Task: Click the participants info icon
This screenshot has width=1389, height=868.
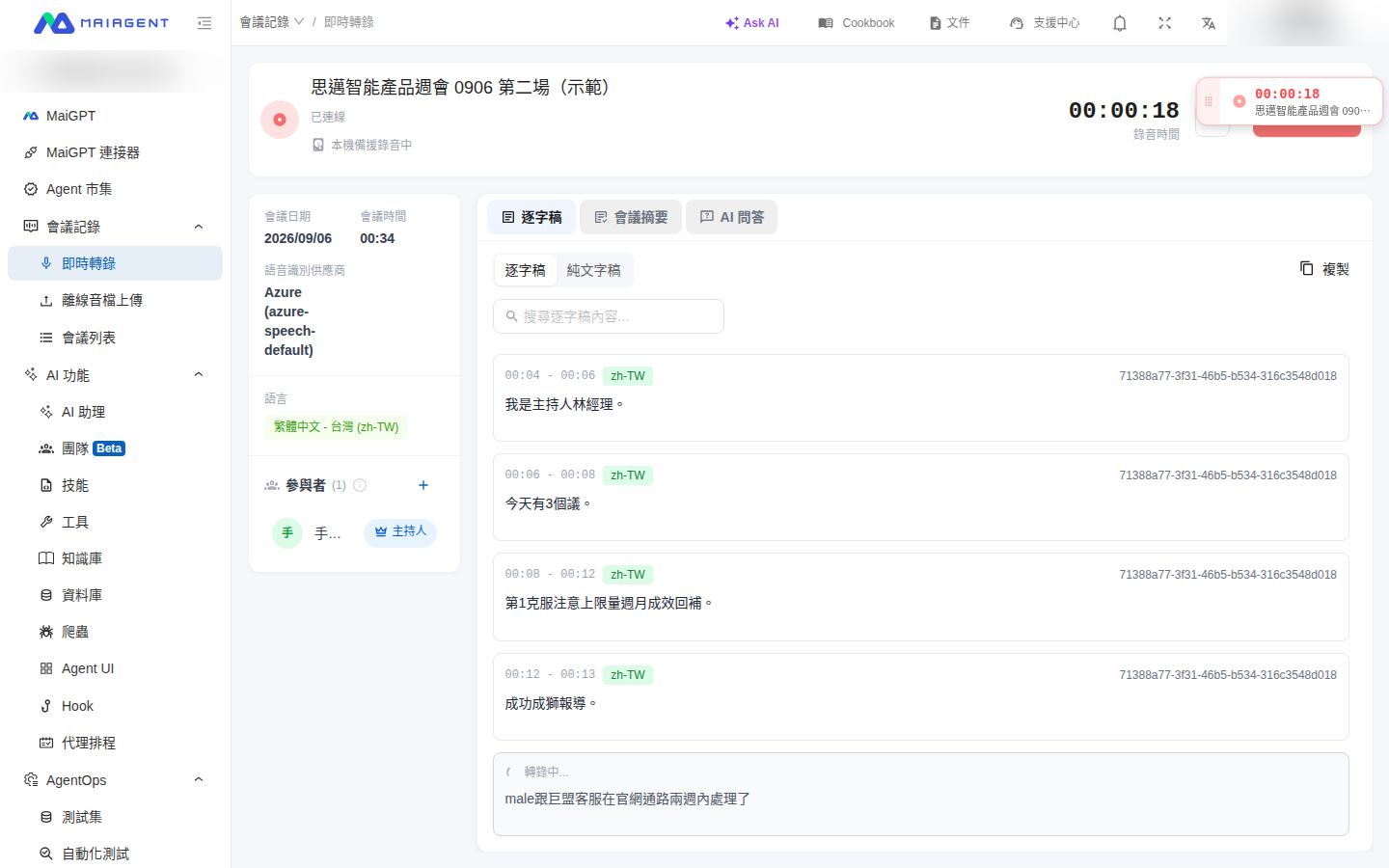Action: point(360,485)
